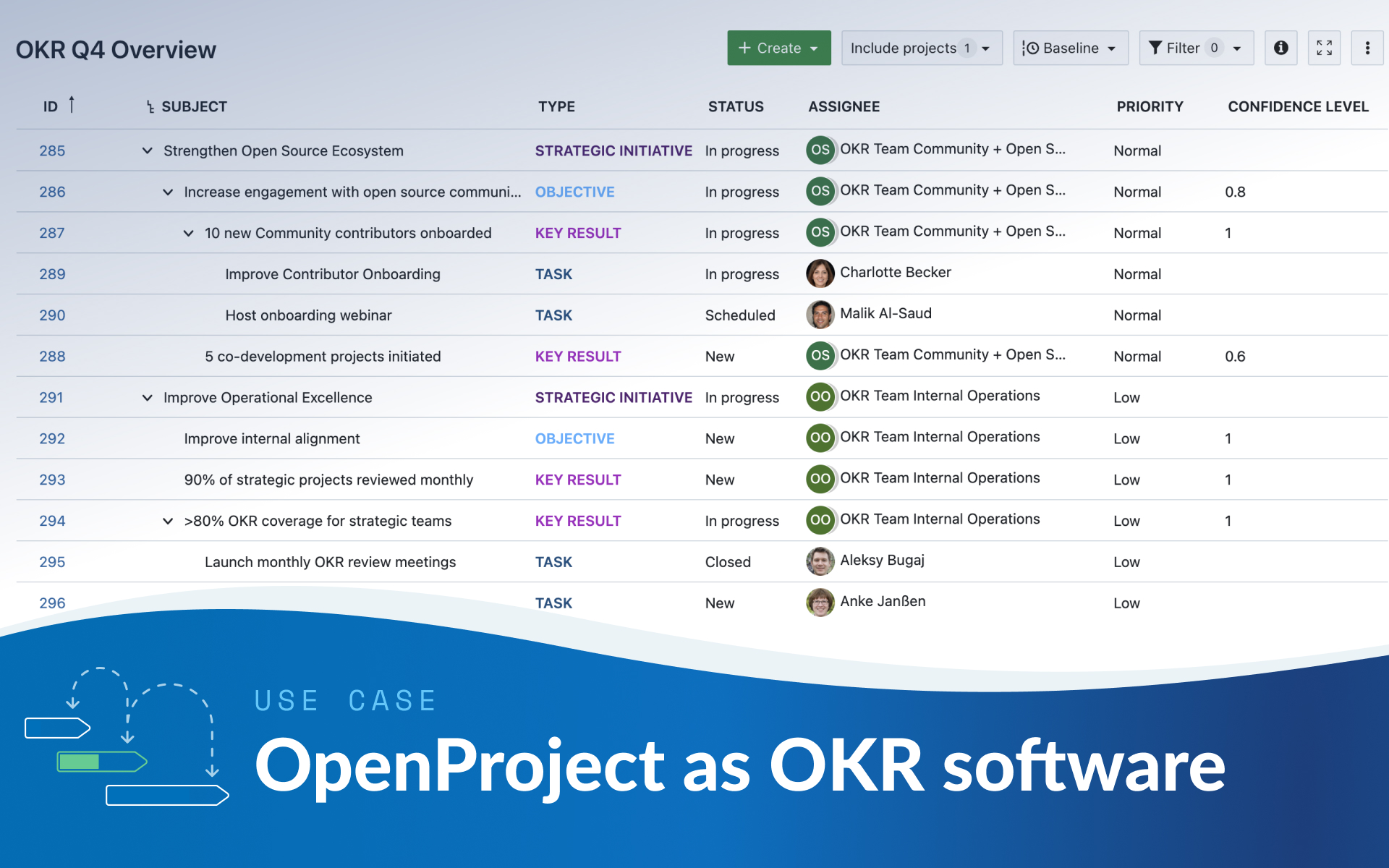Screen dimensions: 1389x868
Task: Enter fullscreen view mode
Action: point(1324,48)
